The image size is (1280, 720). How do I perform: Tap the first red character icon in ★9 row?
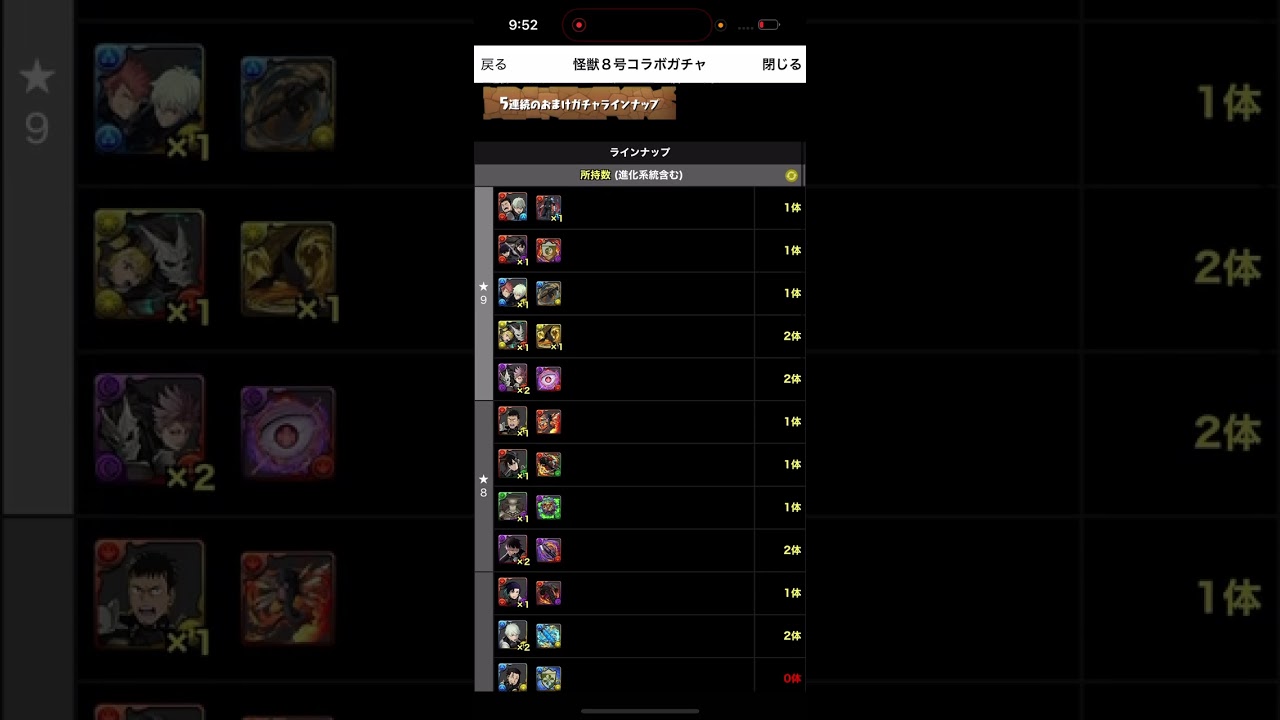tap(512, 207)
